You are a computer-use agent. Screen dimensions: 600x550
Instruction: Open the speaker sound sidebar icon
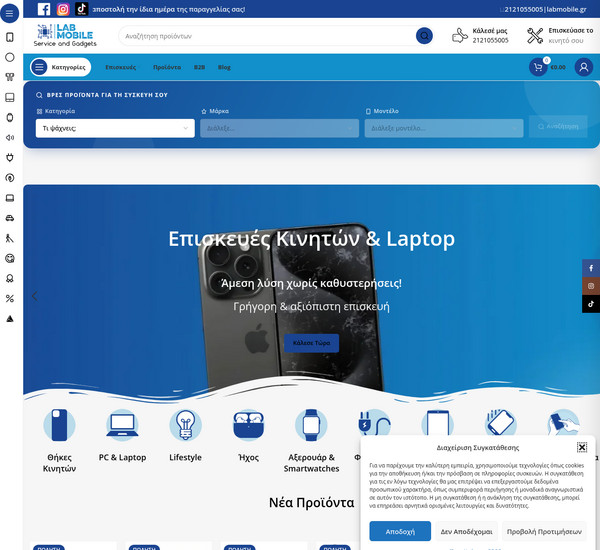tap(10, 137)
